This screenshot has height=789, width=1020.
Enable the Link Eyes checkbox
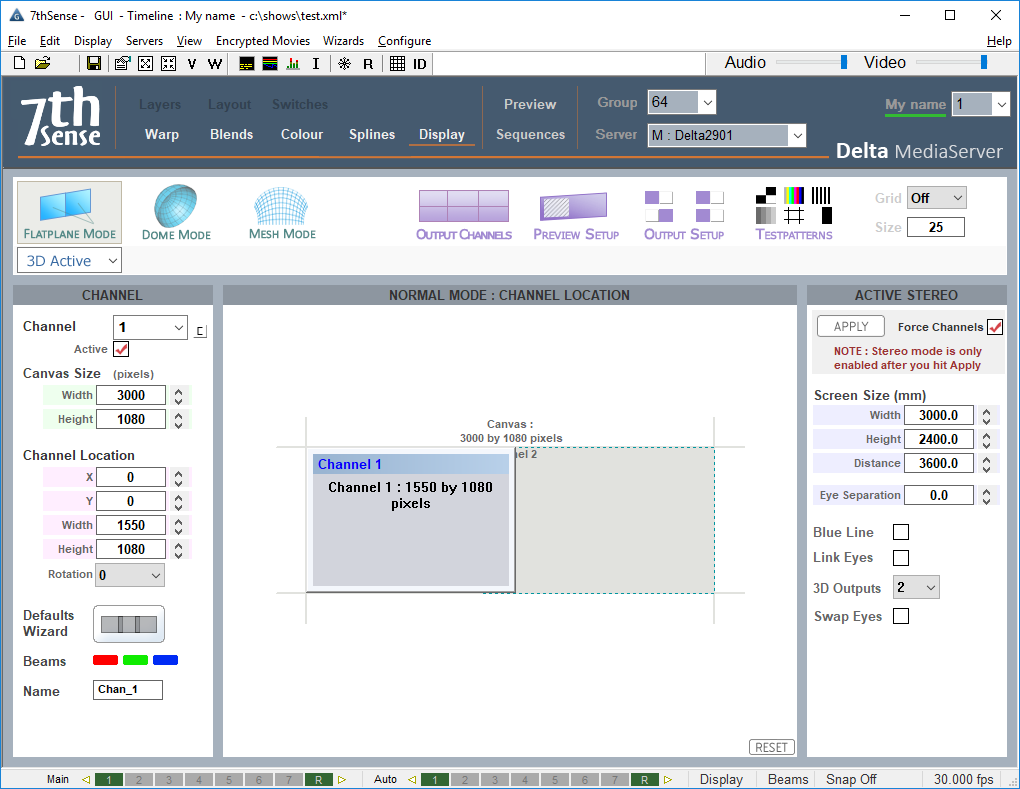point(901,557)
